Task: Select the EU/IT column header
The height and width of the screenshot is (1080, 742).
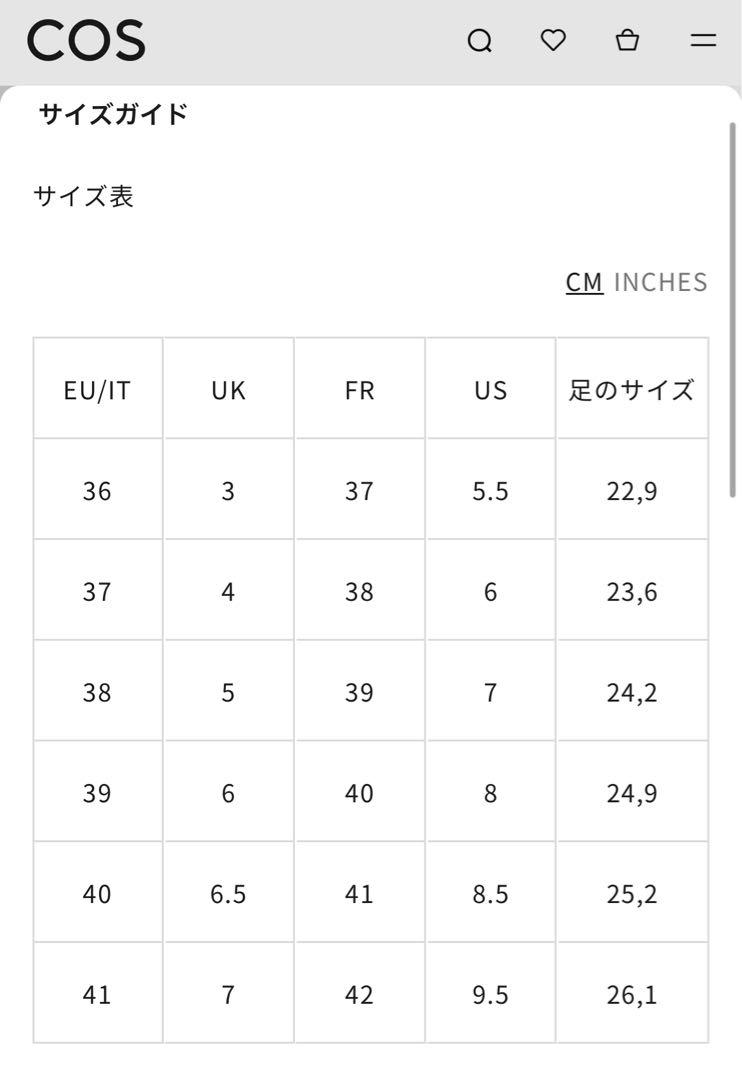Action: click(x=97, y=389)
